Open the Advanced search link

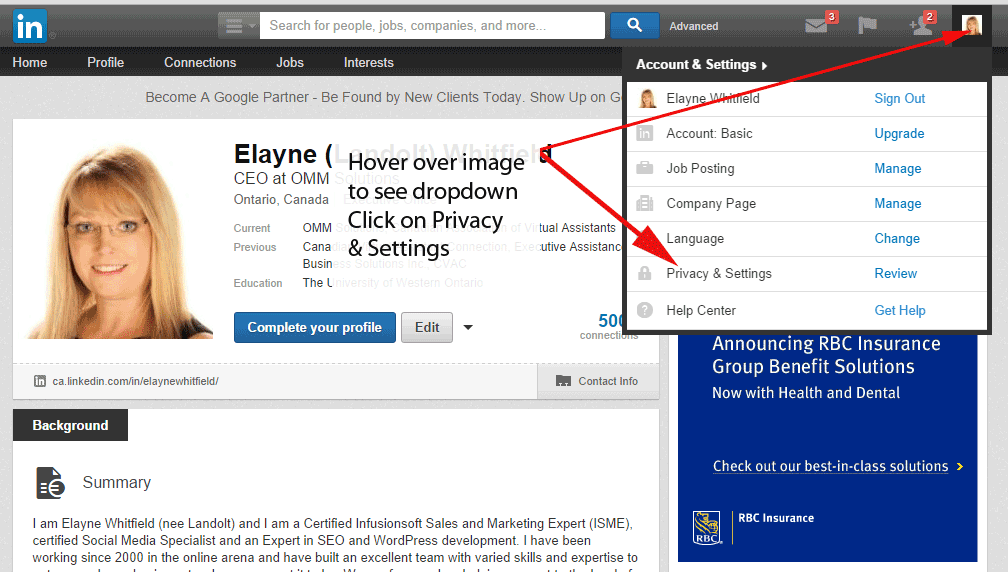(694, 26)
